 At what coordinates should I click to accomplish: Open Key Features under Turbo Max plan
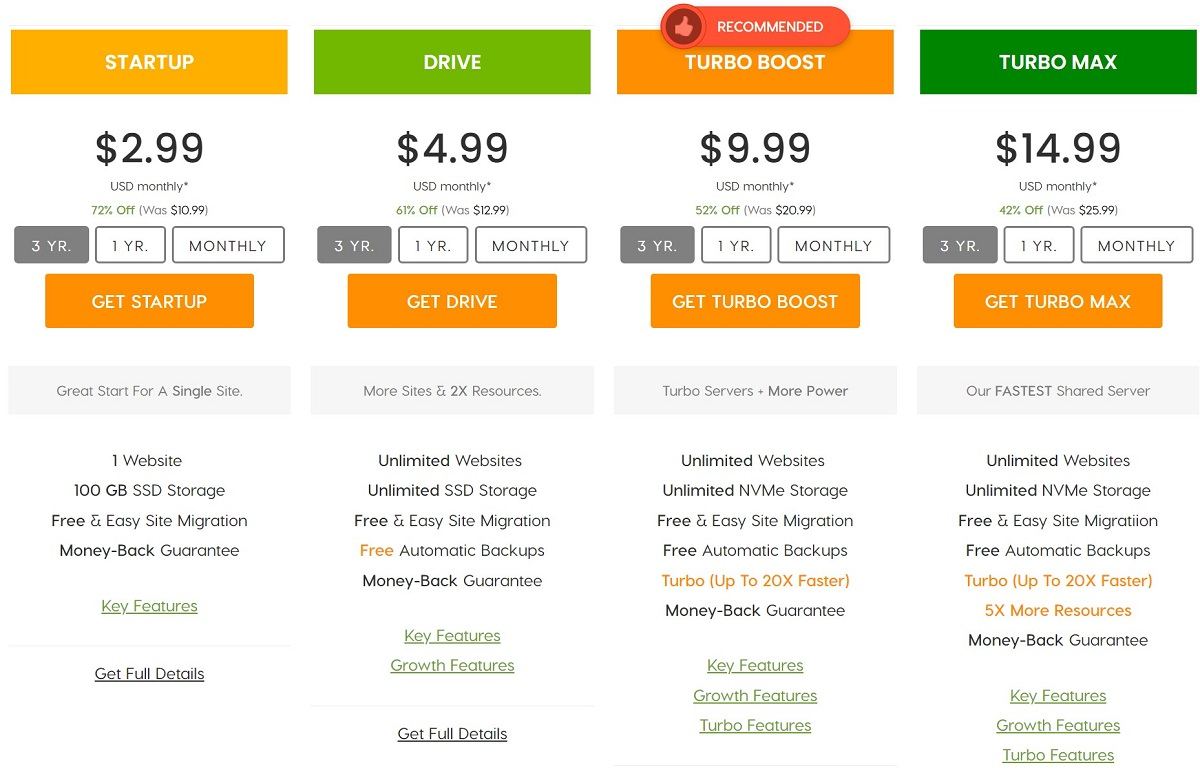click(x=1058, y=696)
